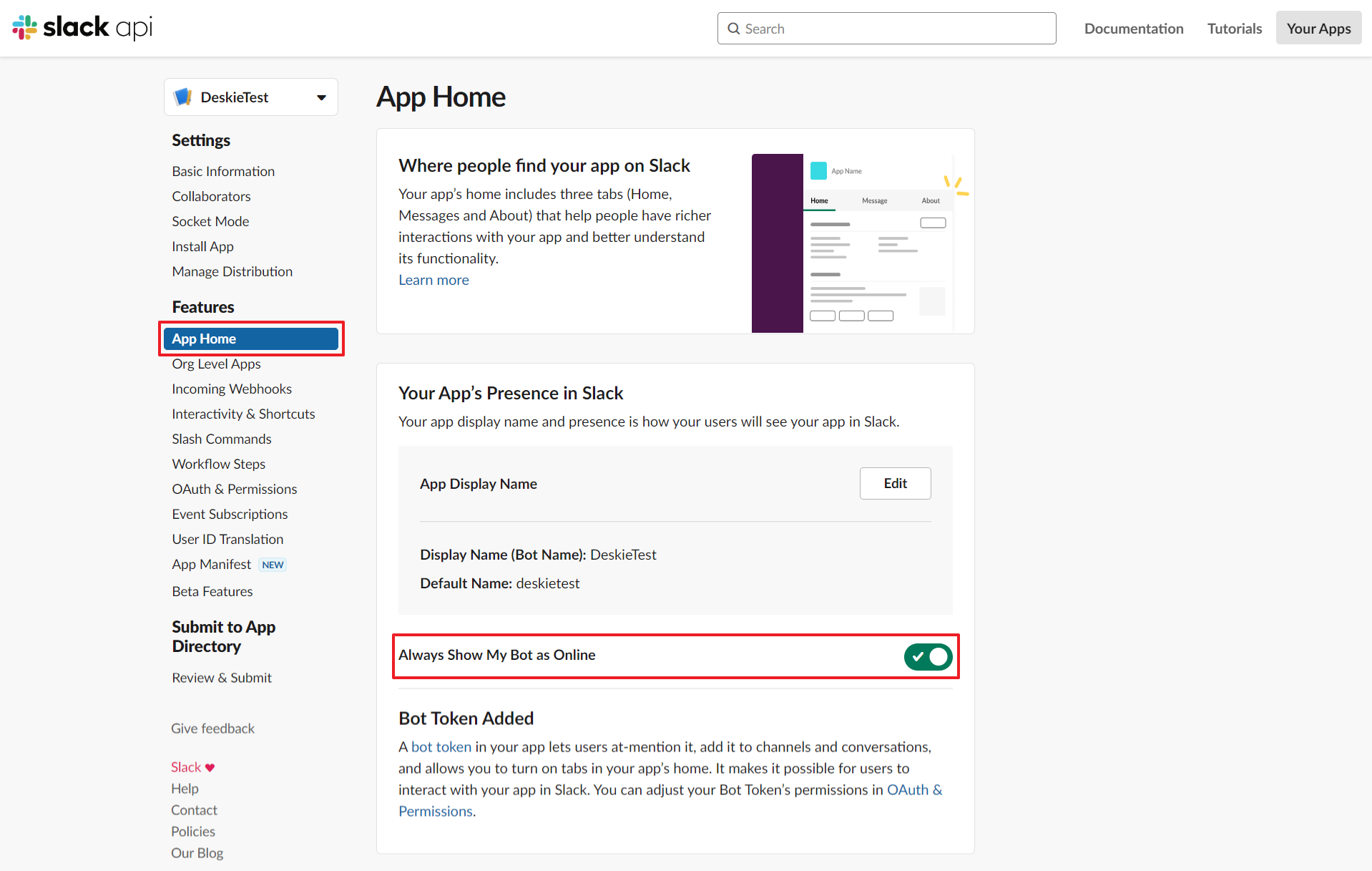
Task: Open User ID Translation page
Action: pyautogui.click(x=227, y=539)
